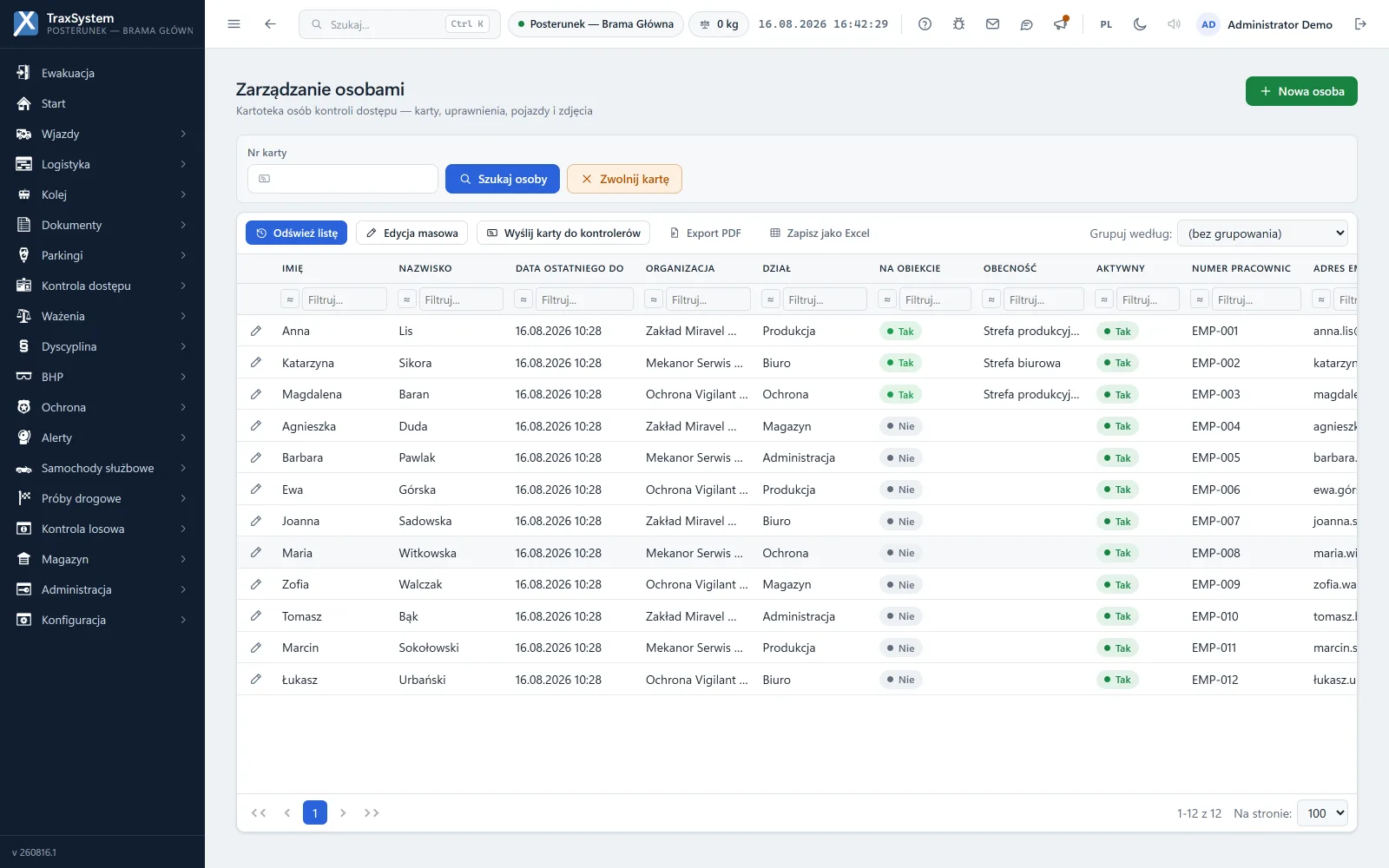Open the help question mark icon
The image size is (1389, 868).
[925, 24]
